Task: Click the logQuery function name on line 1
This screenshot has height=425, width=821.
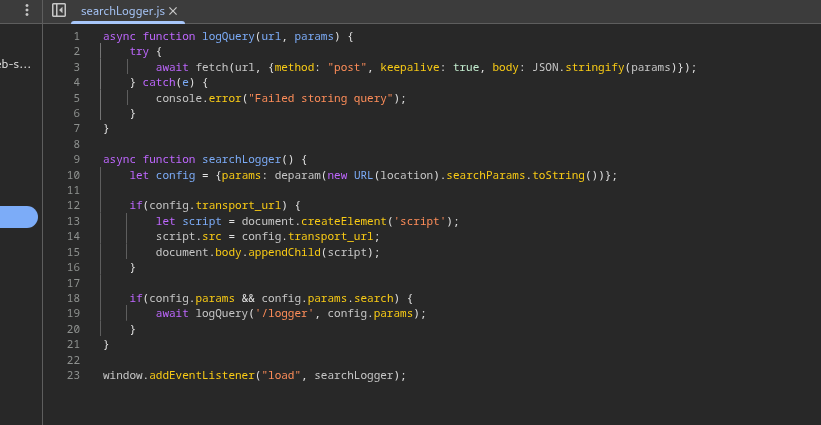Action: pos(228,36)
